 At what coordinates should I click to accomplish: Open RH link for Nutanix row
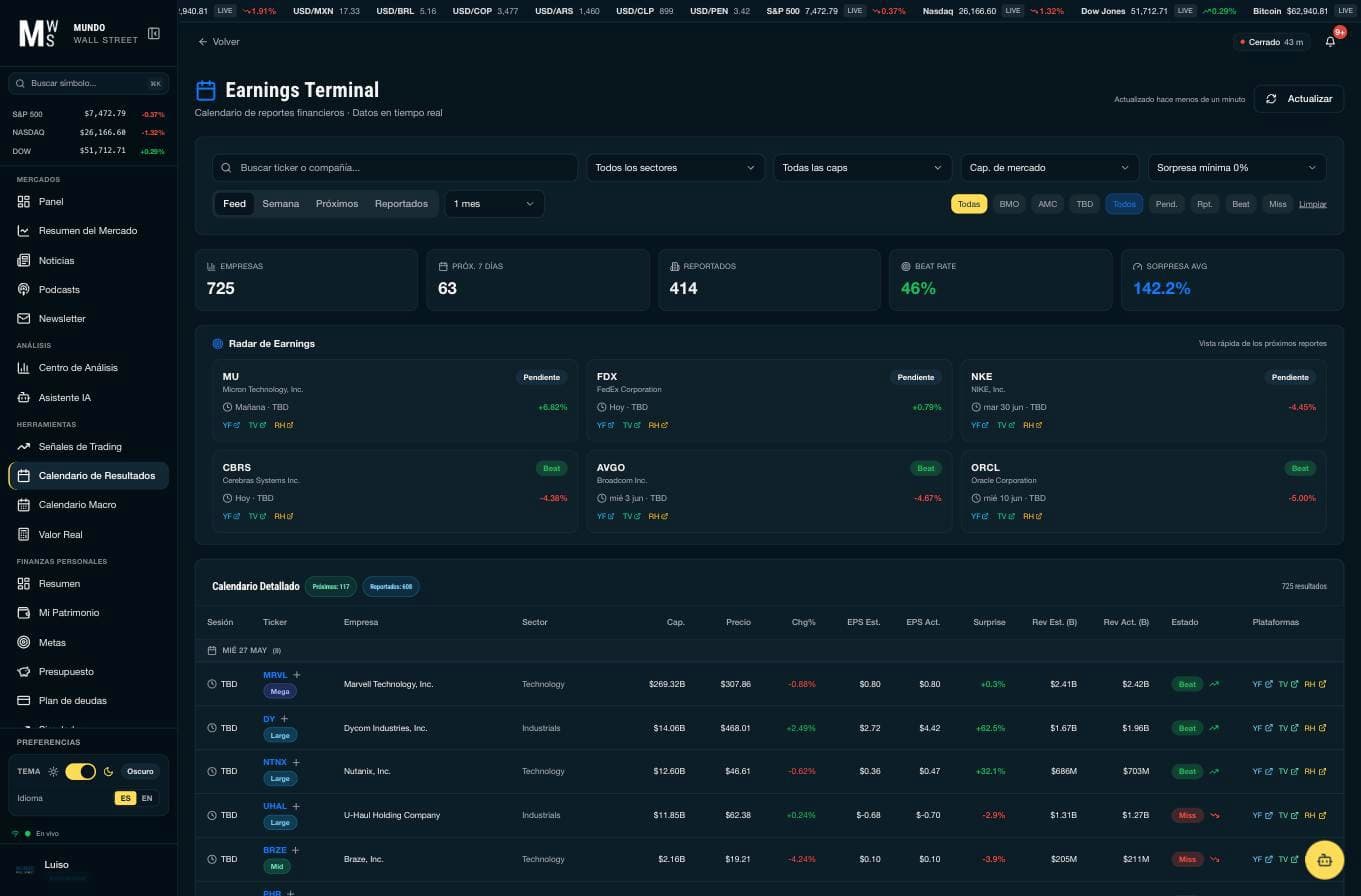[x=1315, y=771]
